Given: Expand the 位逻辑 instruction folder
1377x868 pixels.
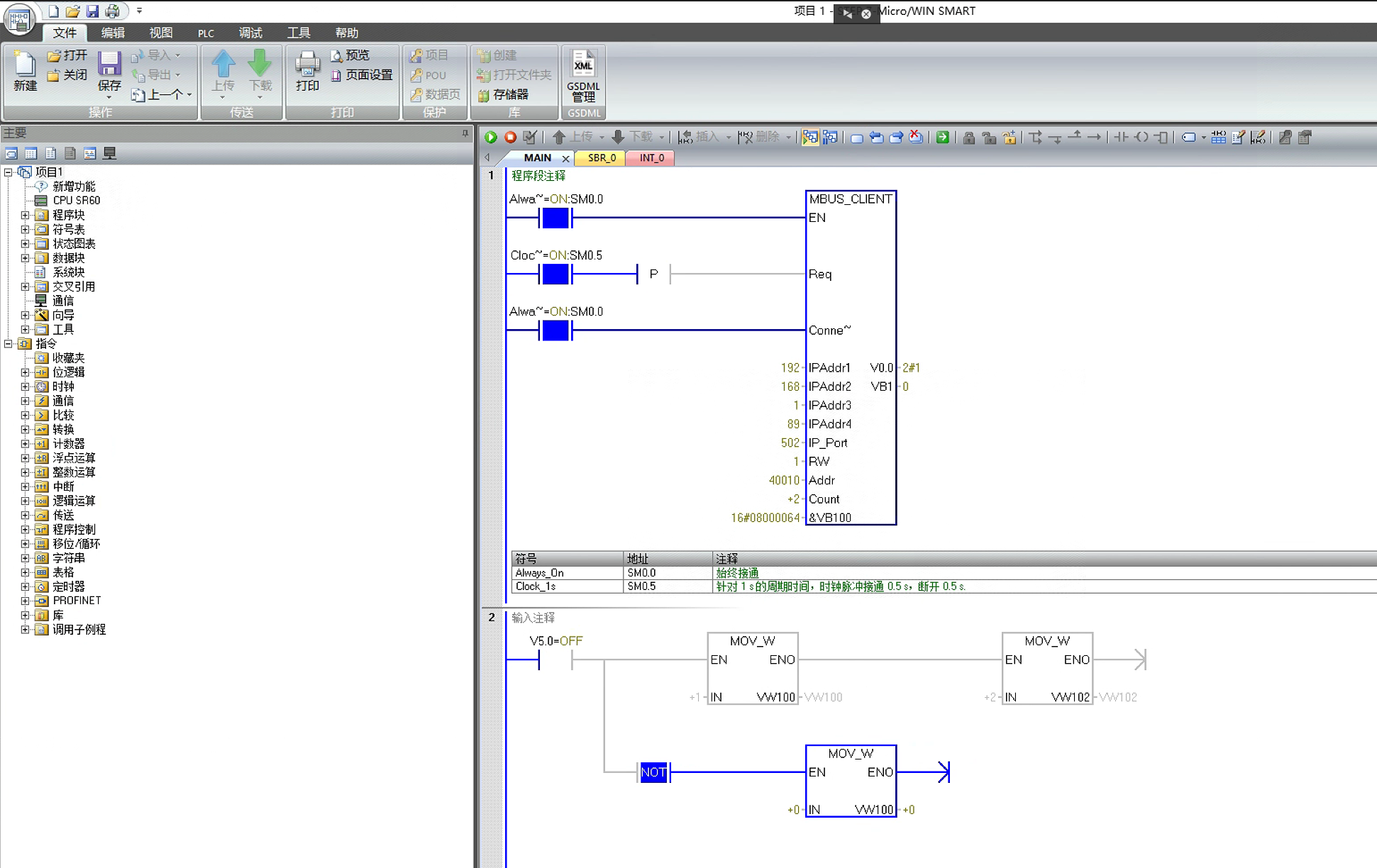Looking at the screenshot, I should (25, 372).
